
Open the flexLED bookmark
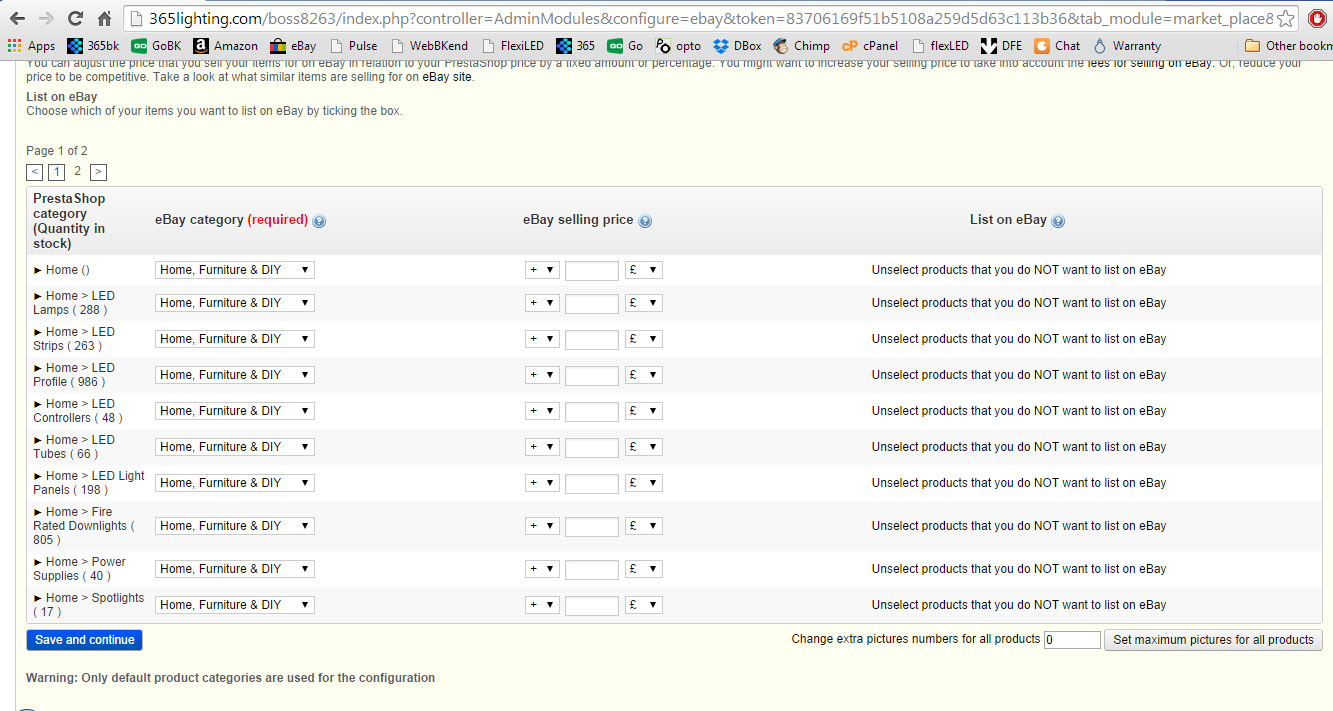coord(940,45)
